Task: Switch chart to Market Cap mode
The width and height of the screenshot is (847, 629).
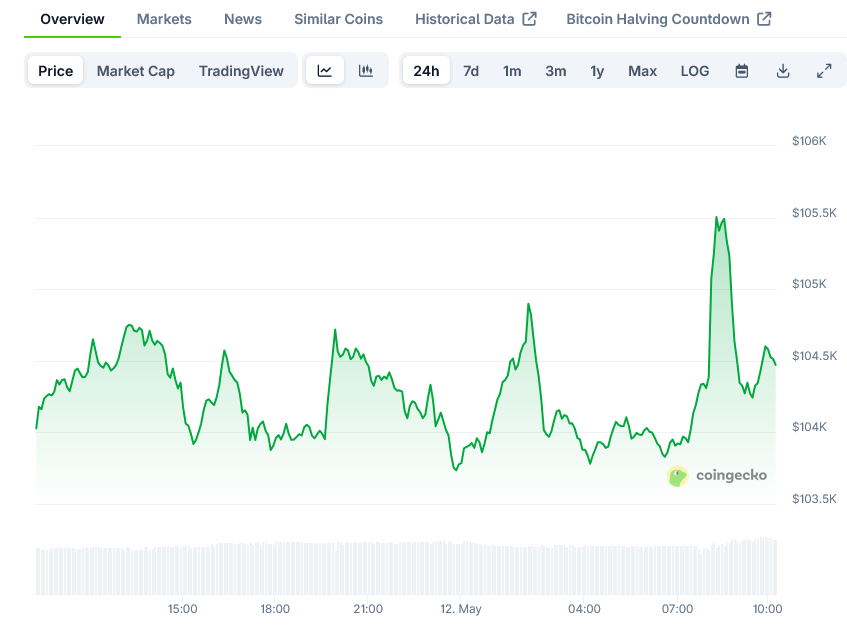Action: click(135, 70)
